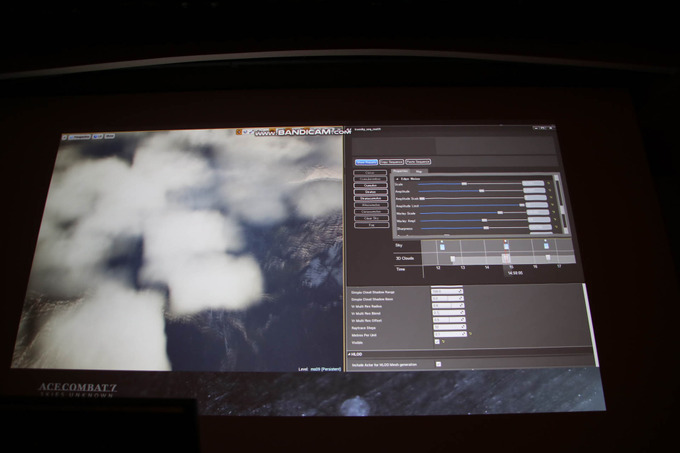Collapse the Edge Noise section triangle
This screenshot has width=680, height=453.
397,179
